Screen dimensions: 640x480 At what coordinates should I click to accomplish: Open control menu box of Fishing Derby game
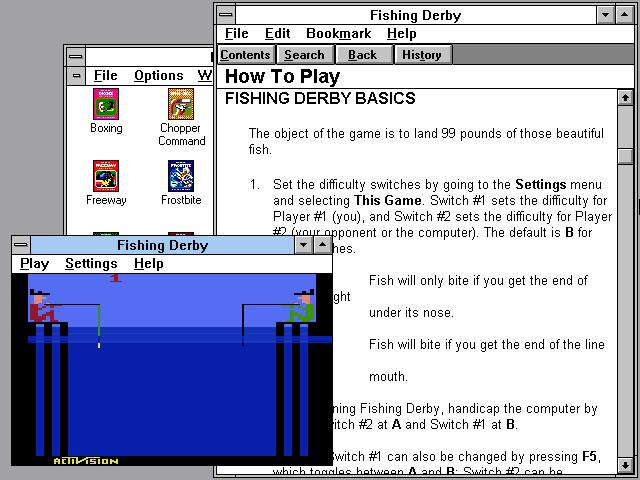[x=21, y=245]
